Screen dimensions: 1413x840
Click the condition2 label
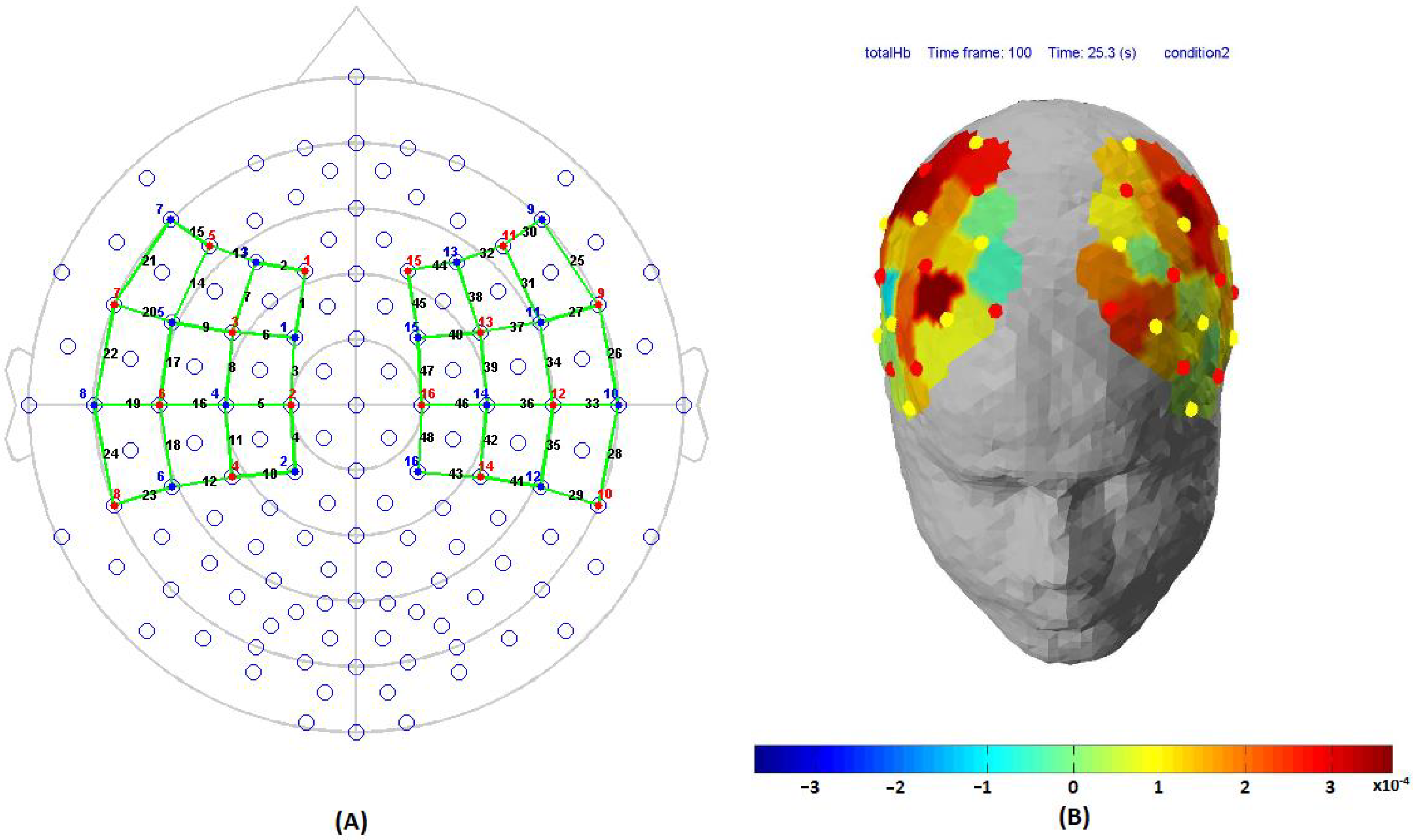pos(1196,53)
